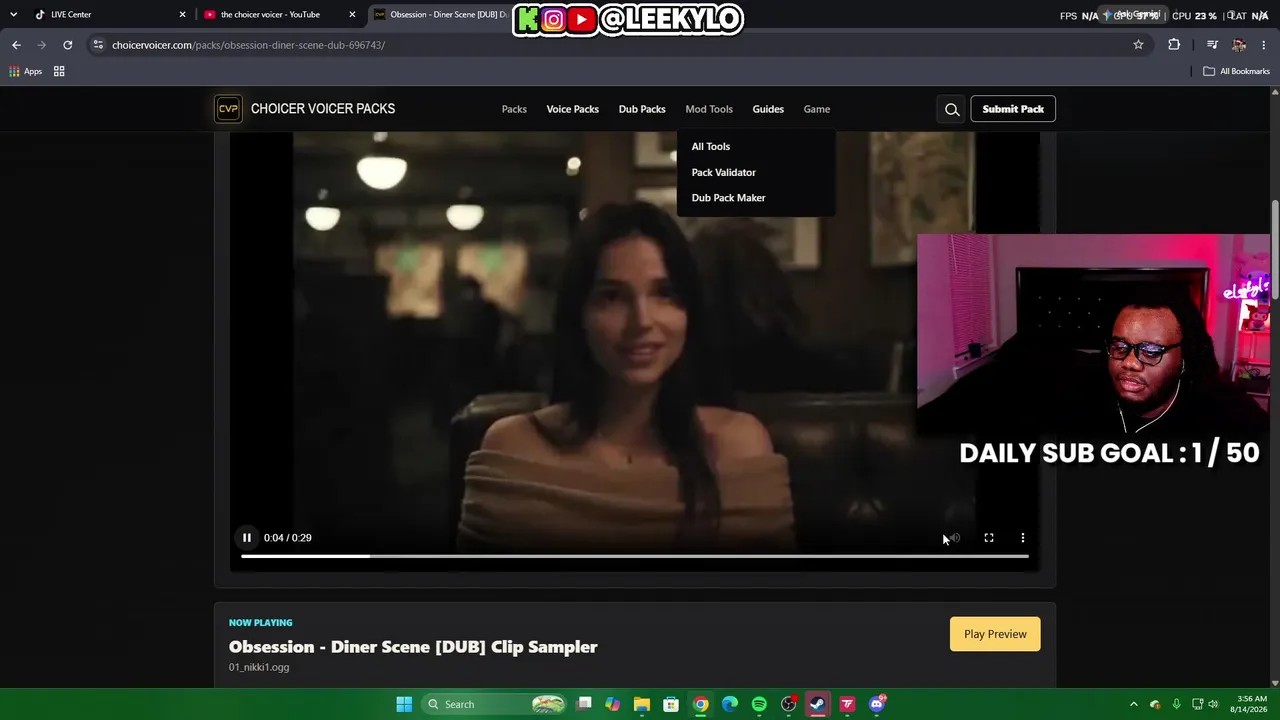Switch to the LIVE Center tab
1280x720 pixels.
[x=106, y=15]
